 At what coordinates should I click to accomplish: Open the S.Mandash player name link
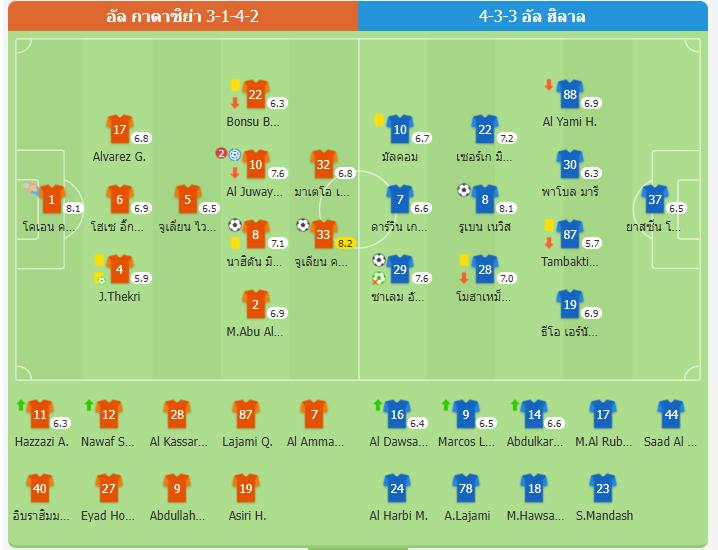601,516
